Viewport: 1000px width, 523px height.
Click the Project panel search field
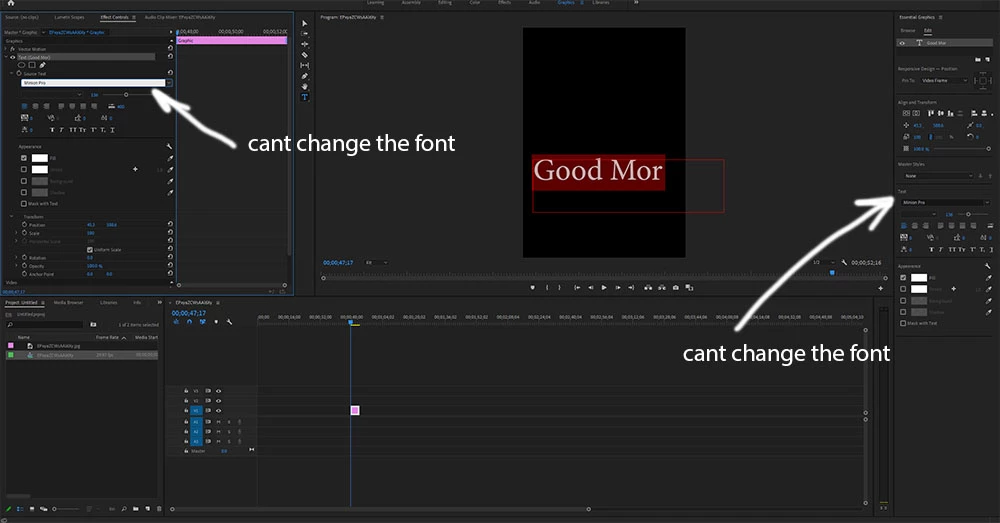tap(45, 325)
